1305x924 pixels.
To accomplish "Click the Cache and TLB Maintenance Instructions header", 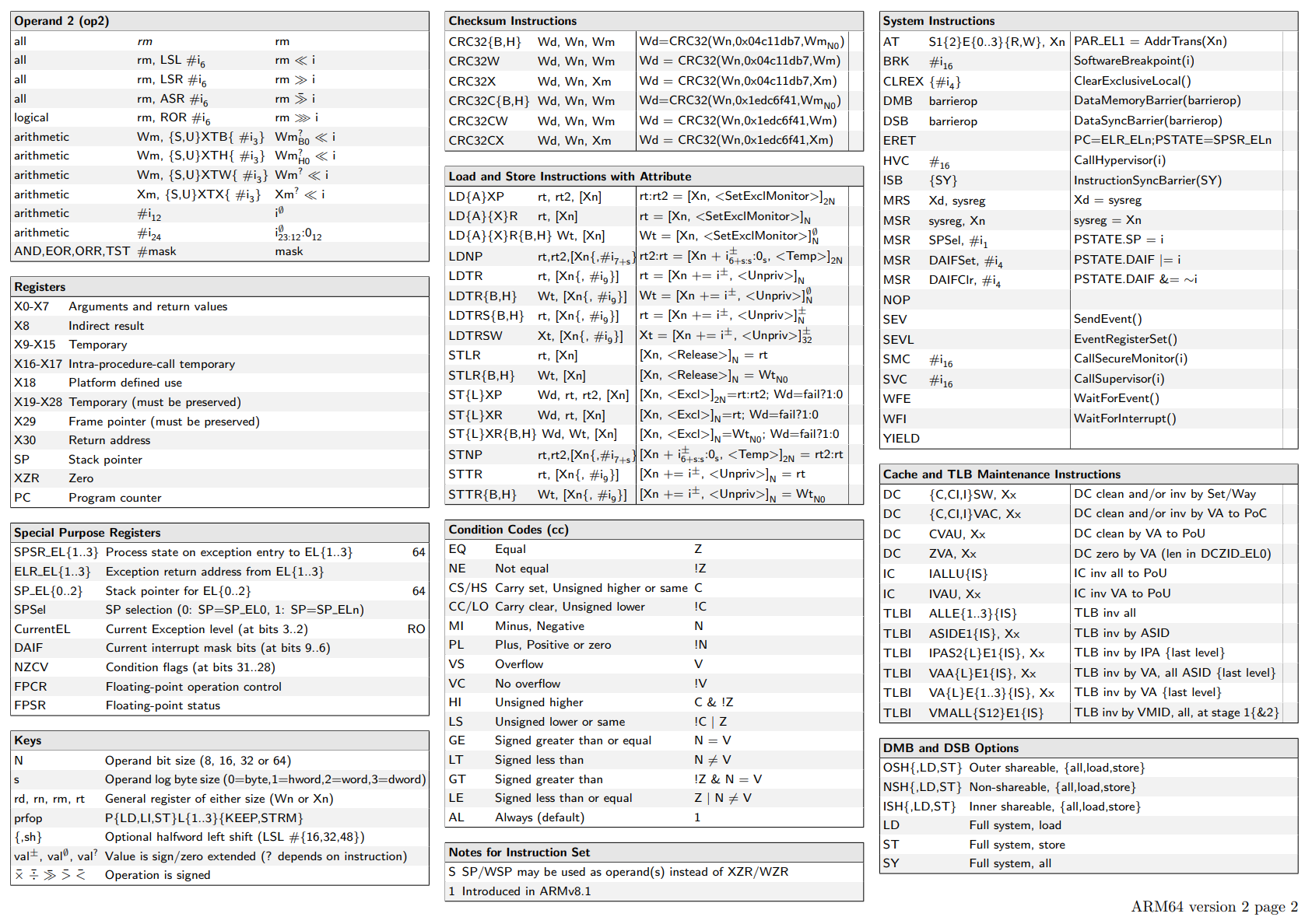I will (1002, 474).
